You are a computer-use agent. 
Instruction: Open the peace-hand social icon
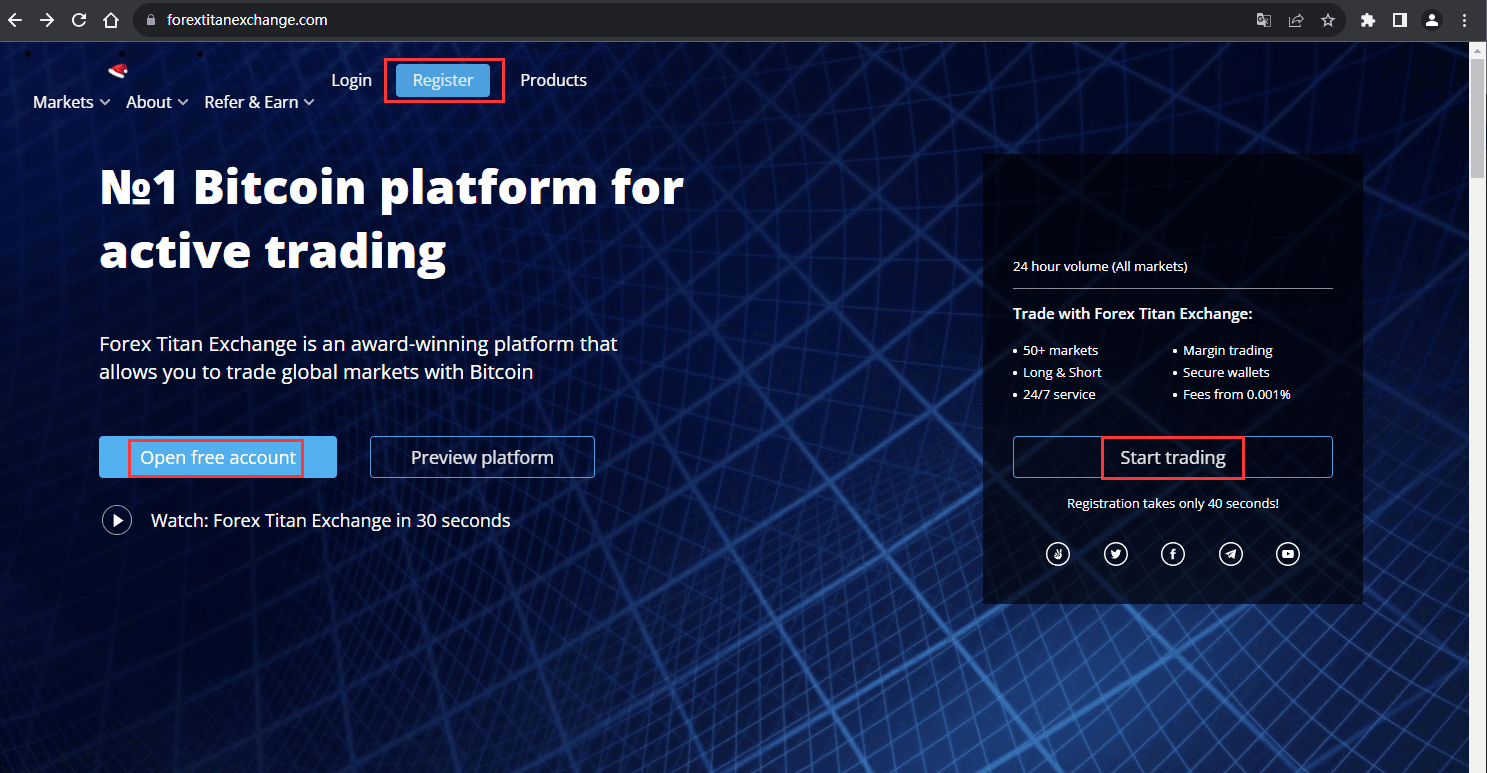(x=1057, y=553)
